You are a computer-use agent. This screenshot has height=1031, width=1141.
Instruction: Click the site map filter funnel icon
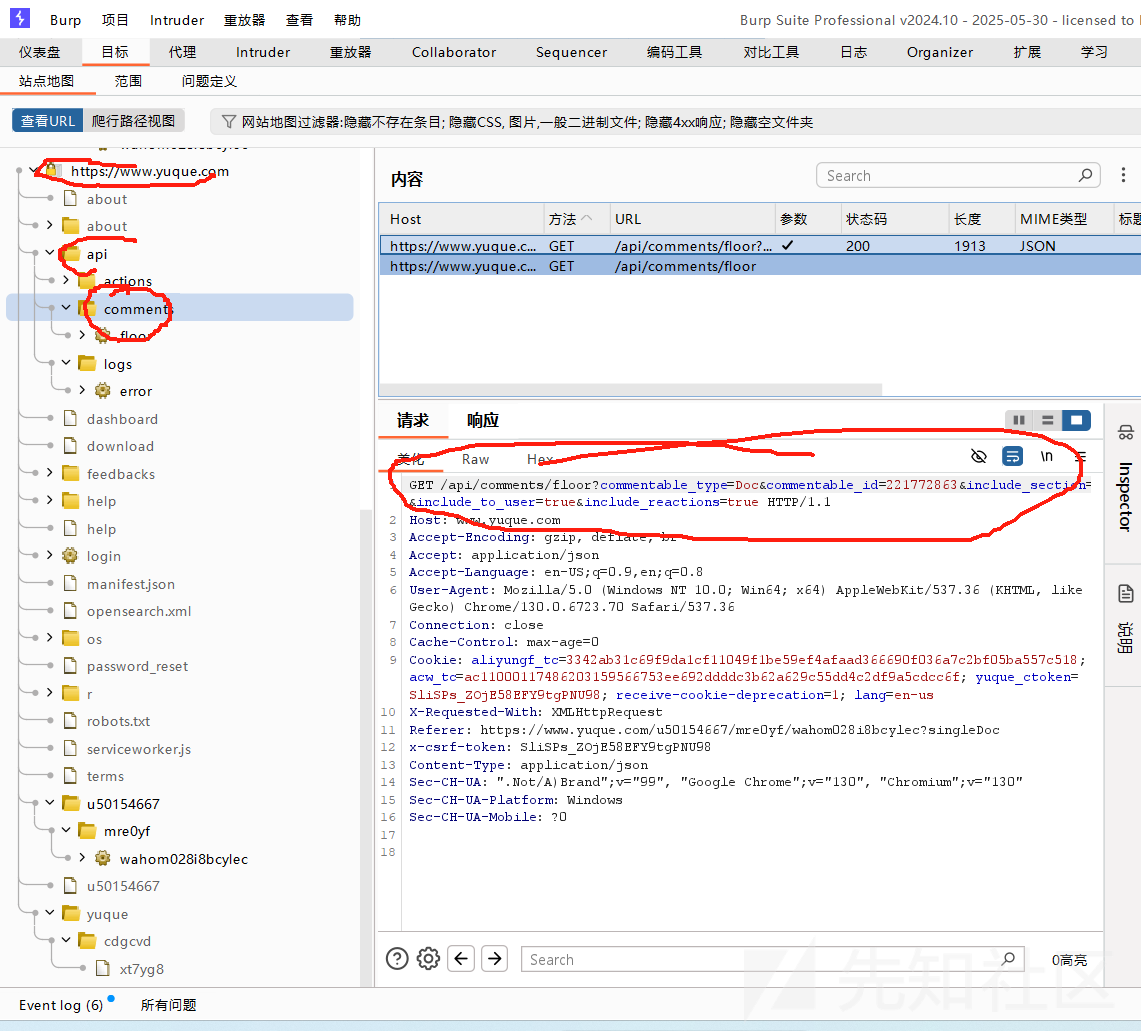click(x=228, y=122)
